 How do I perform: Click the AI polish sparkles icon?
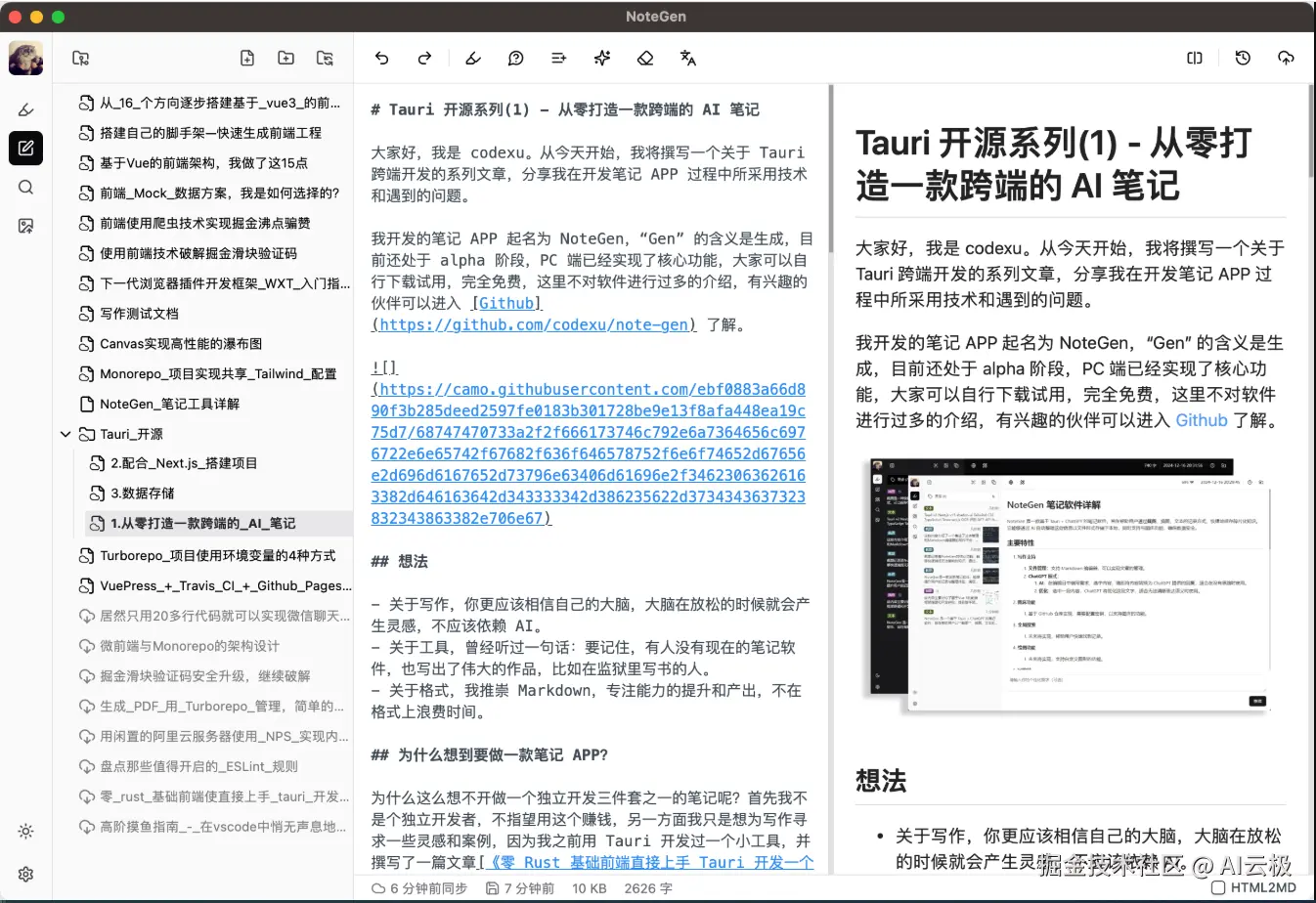point(602,59)
